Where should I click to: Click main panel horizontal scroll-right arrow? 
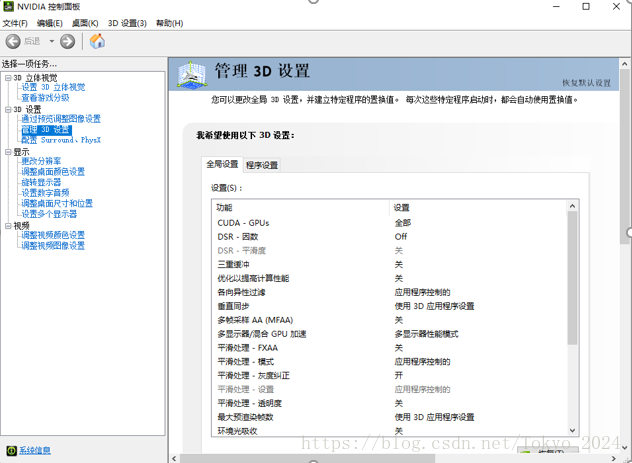coord(613,458)
